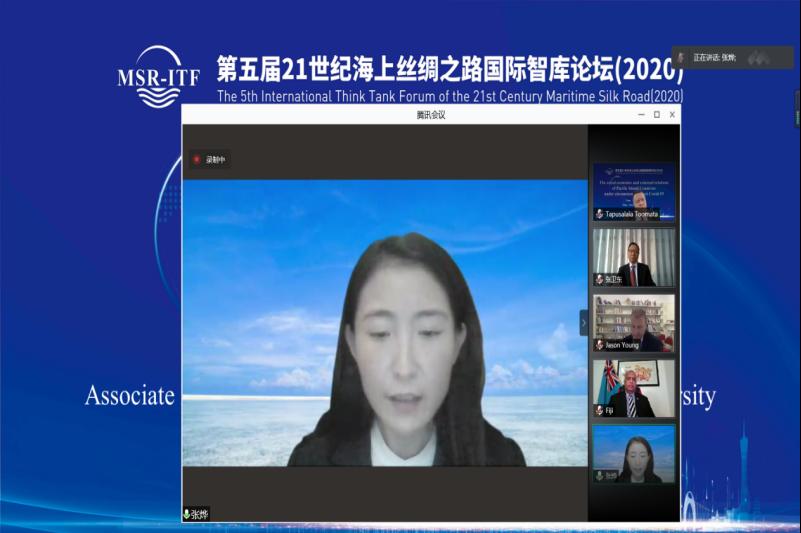801x533 pixels.
Task: Click the main speaker video area
Action: [x=384, y=320]
